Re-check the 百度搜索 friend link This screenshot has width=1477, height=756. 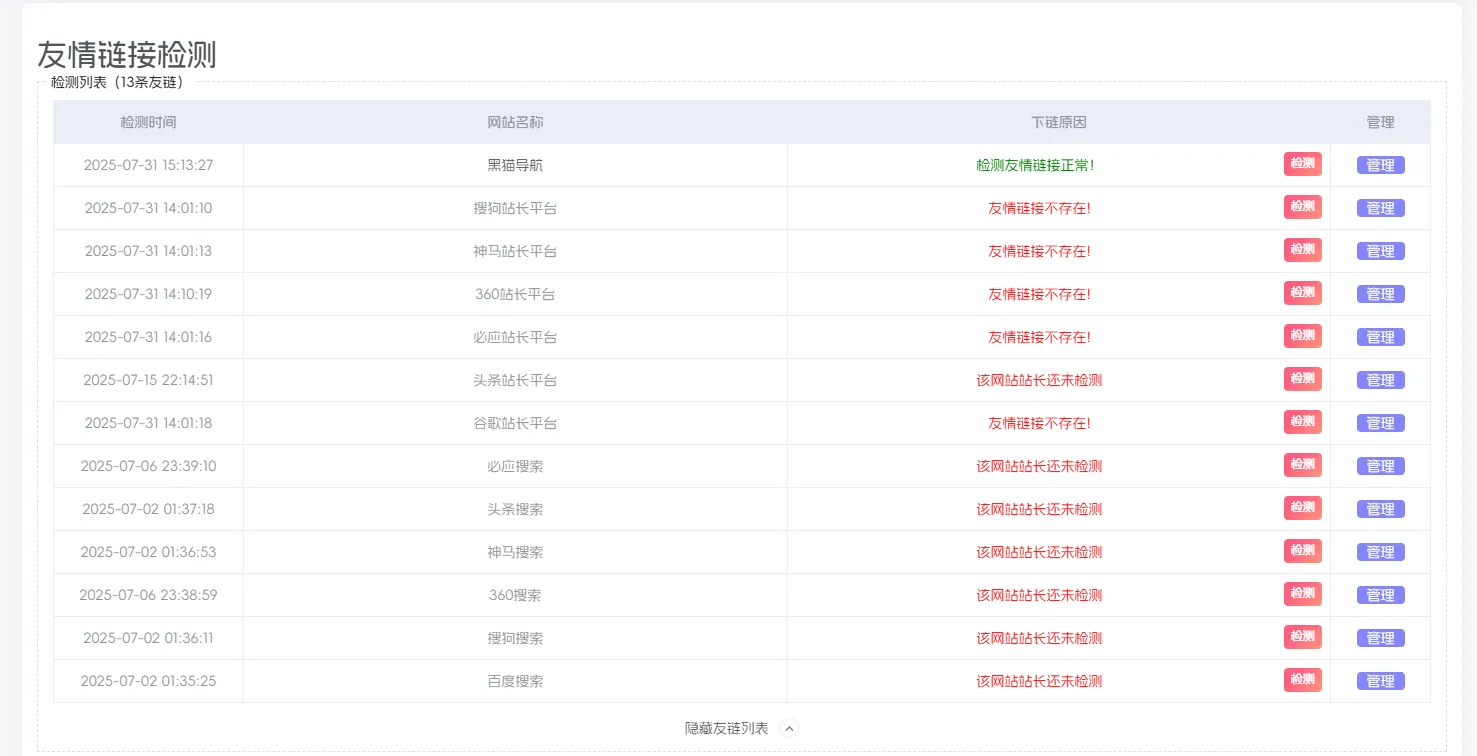point(1302,680)
